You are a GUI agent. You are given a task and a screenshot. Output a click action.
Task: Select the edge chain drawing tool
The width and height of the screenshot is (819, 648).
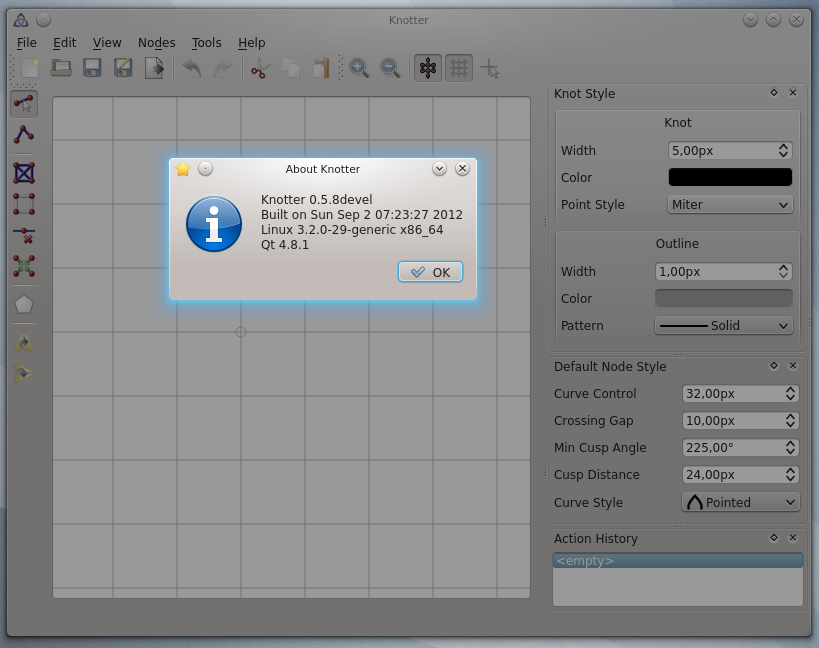coord(24,135)
